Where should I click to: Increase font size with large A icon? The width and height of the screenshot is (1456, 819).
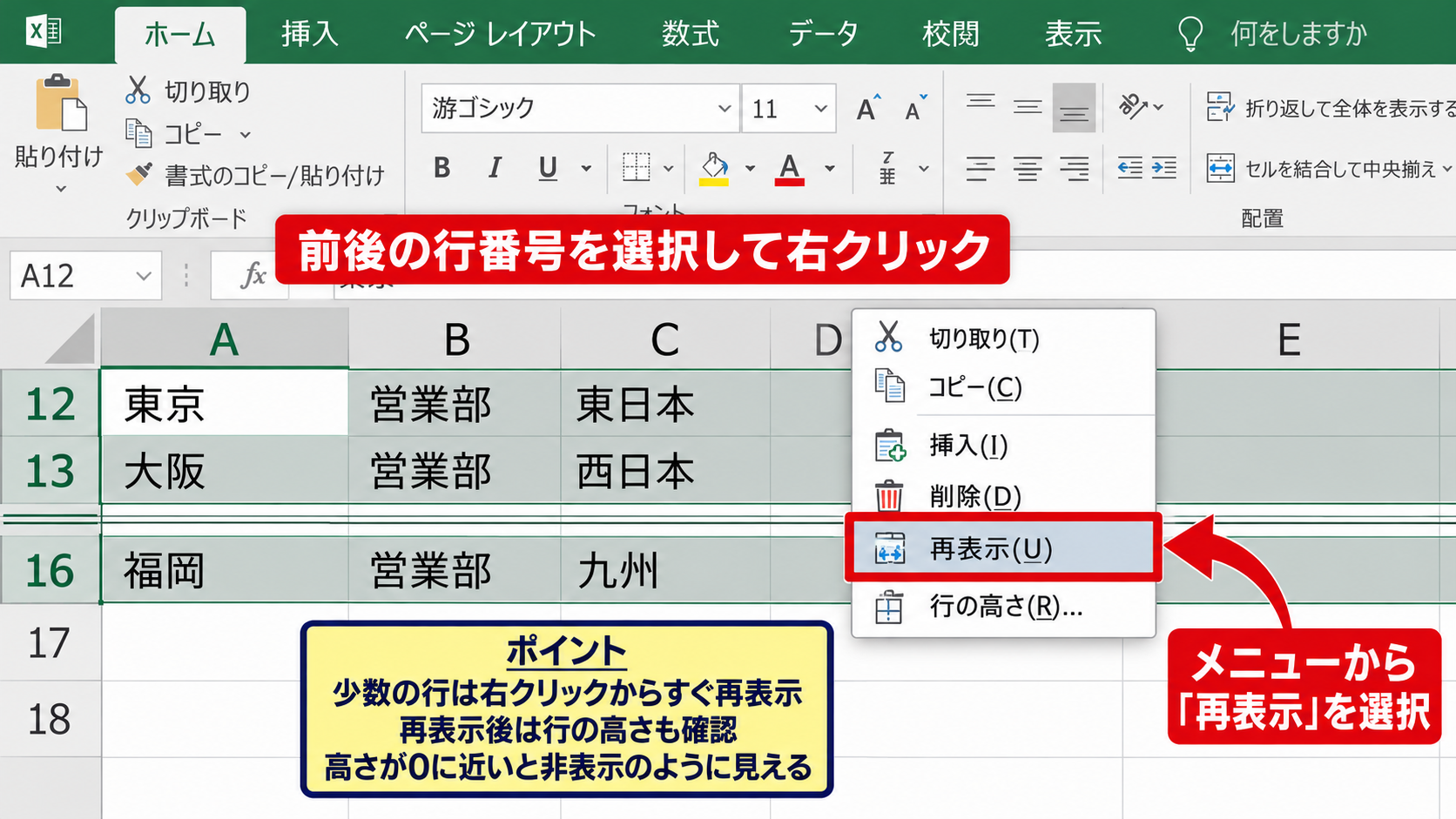click(x=867, y=109)
